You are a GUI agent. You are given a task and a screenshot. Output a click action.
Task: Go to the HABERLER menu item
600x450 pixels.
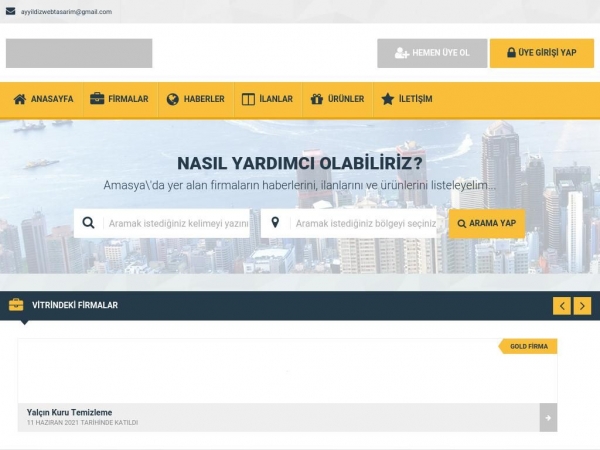(196, 99)
